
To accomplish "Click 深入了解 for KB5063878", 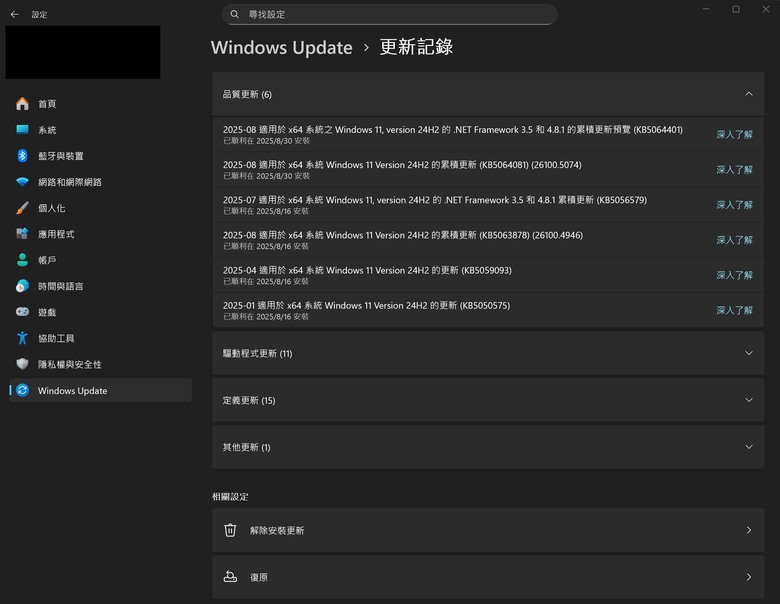I will (x=734, y=240).
